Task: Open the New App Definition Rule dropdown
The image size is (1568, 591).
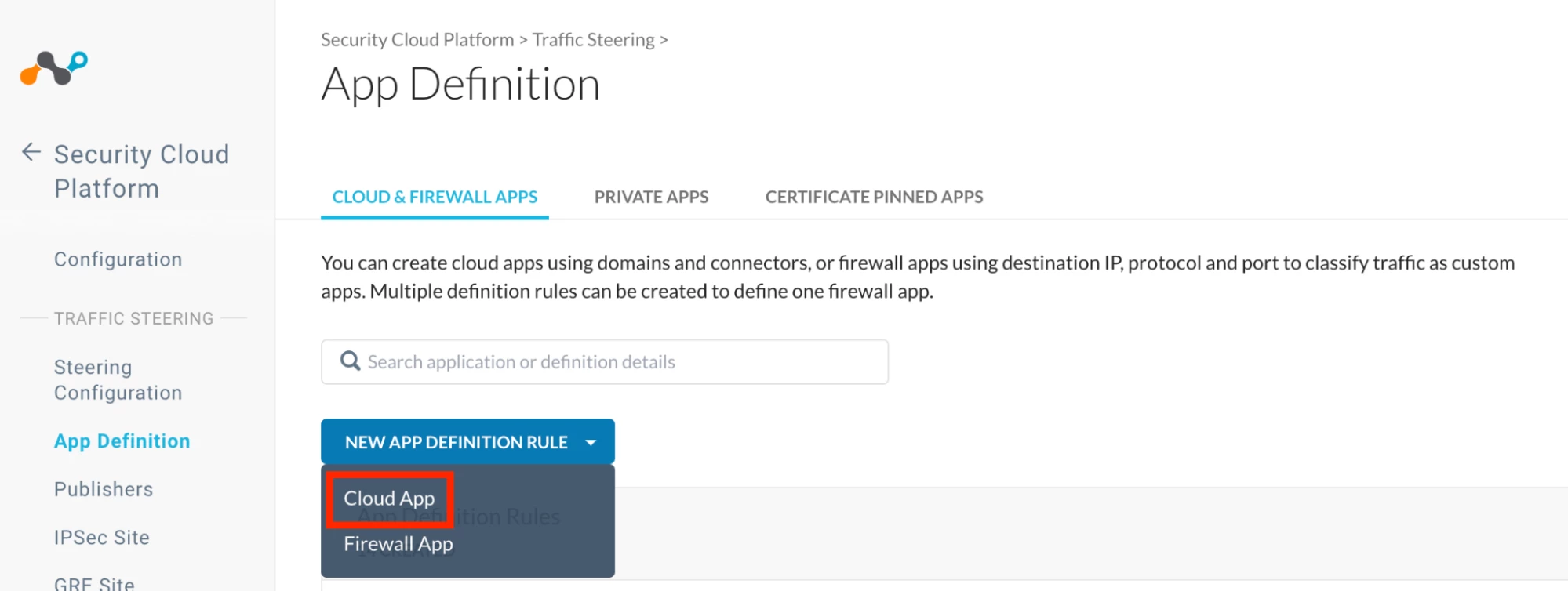Action: coord(467,442)
